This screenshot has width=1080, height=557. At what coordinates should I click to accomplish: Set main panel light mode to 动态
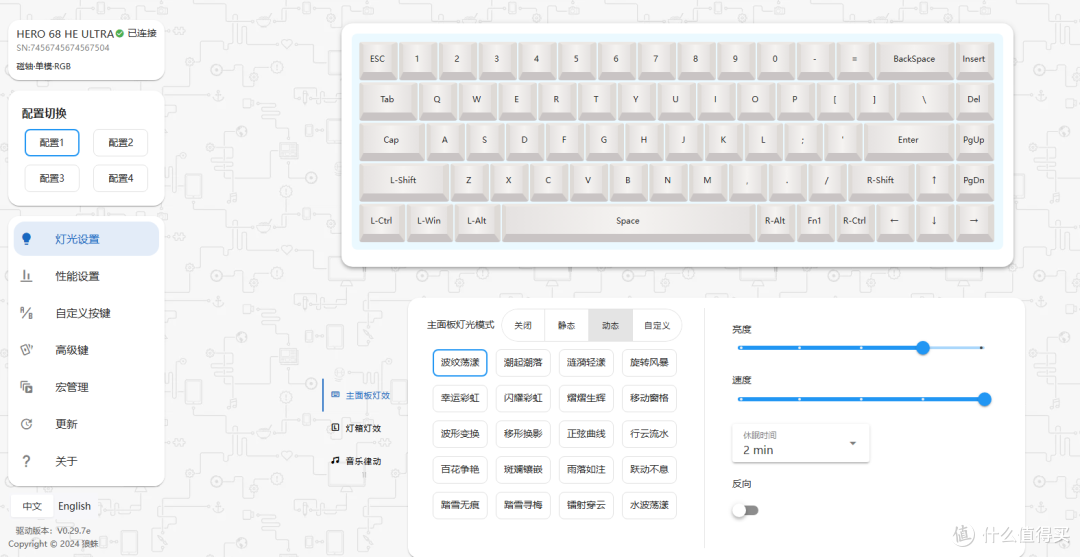pyautogui.click(x=610, y=325)
